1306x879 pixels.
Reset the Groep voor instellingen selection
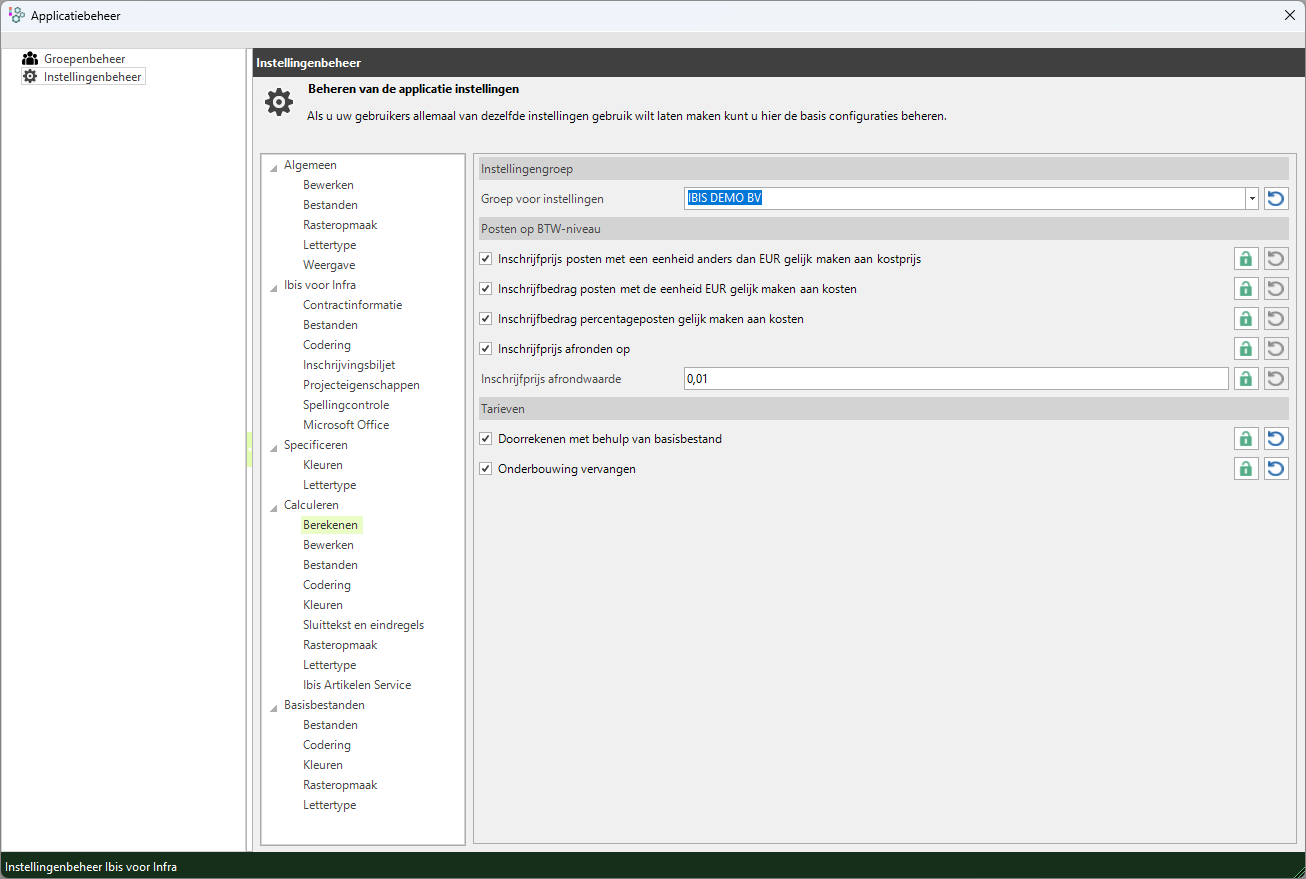(1276, 199)
